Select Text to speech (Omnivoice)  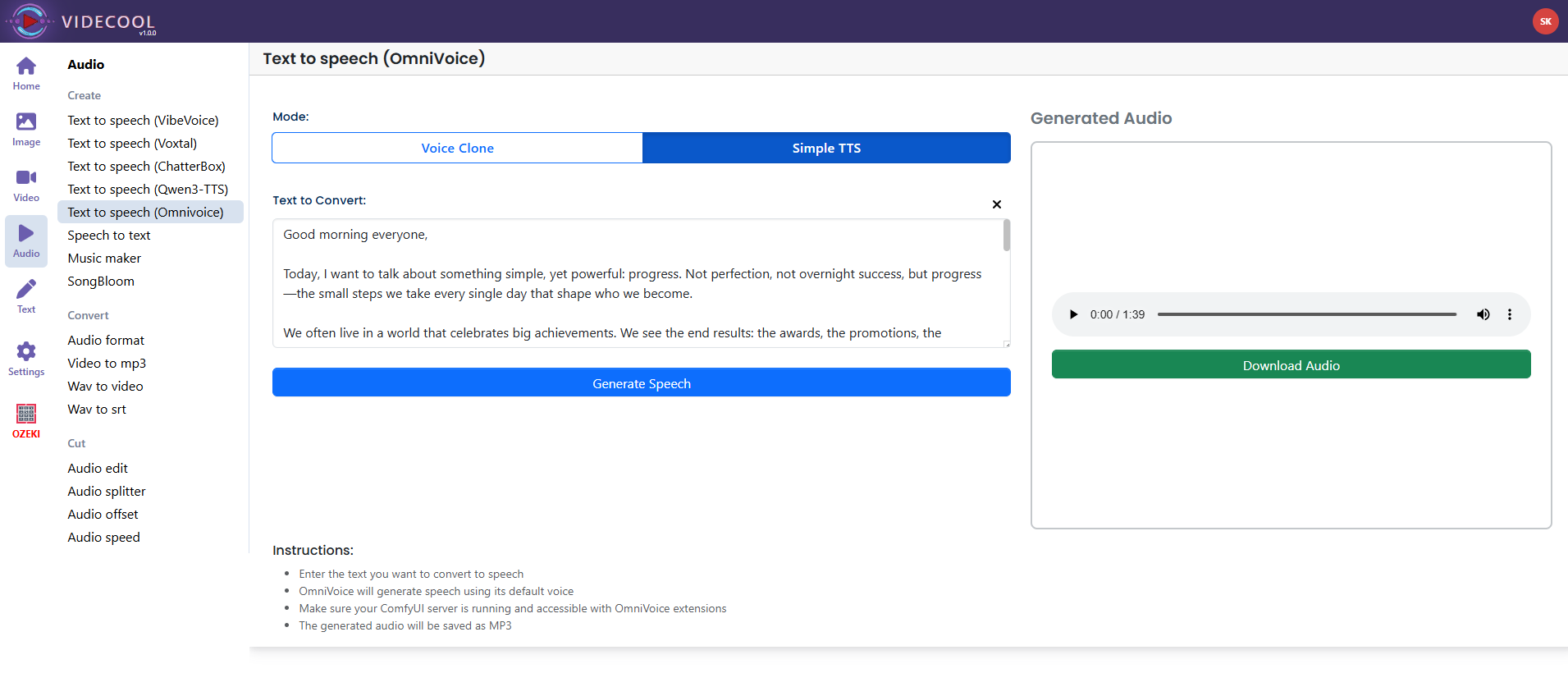(150, 212)
